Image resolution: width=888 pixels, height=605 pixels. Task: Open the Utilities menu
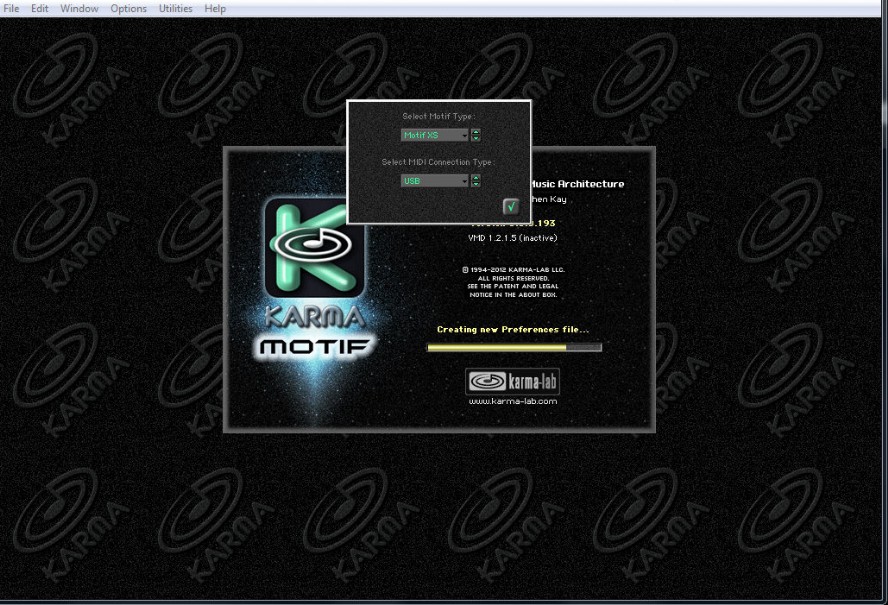pyautogui.click(x=175, y=8)
